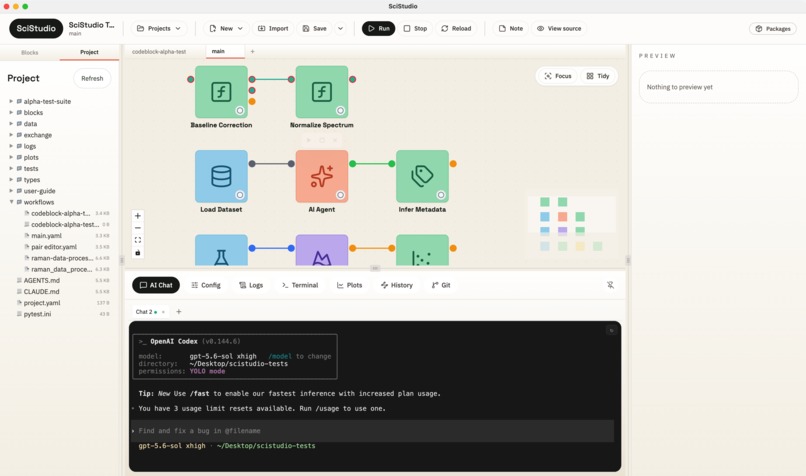806x476 pixels.
Task: Open the dropdown arrow beside Save
Action: 340,28
